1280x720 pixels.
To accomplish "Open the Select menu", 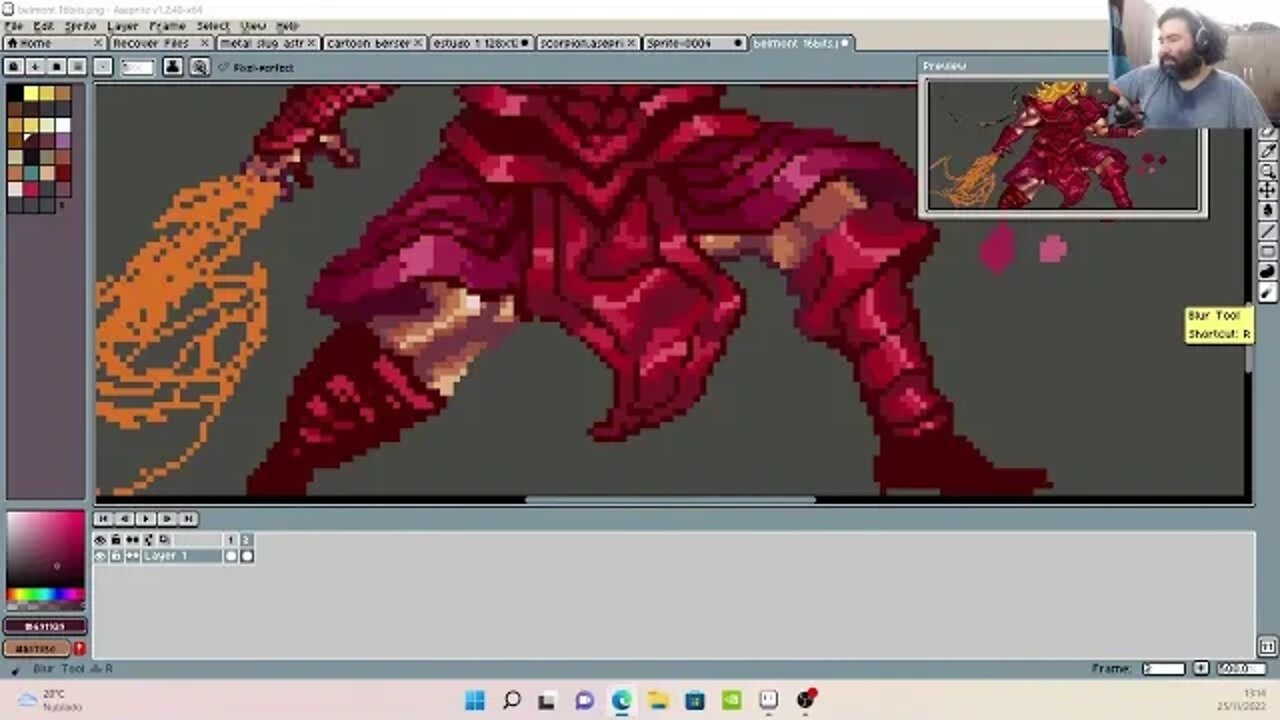I will coord(213,26).
